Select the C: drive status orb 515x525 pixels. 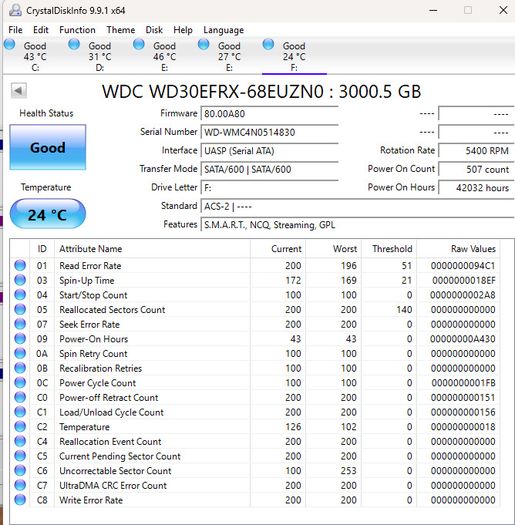(9, 44)
